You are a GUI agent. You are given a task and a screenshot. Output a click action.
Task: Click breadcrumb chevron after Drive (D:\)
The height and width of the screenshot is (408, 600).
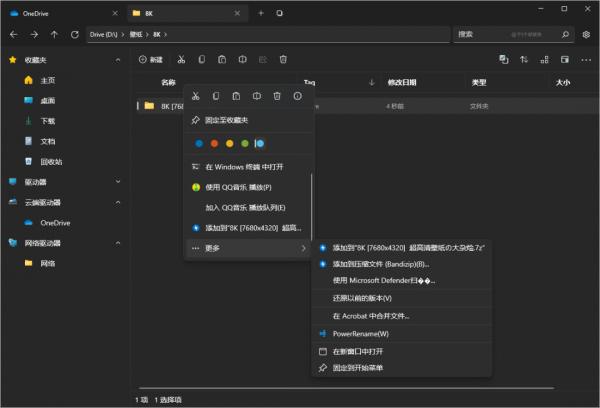[x=123, y=34]
